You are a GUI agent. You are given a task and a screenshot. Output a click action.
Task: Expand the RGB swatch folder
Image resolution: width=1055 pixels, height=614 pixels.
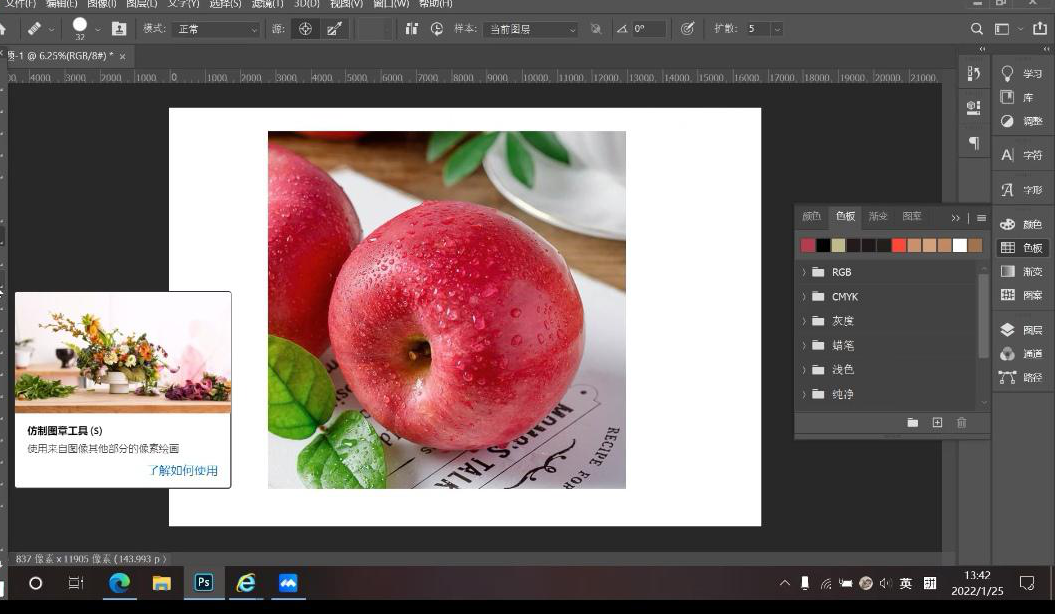click(x=804, y=272)
